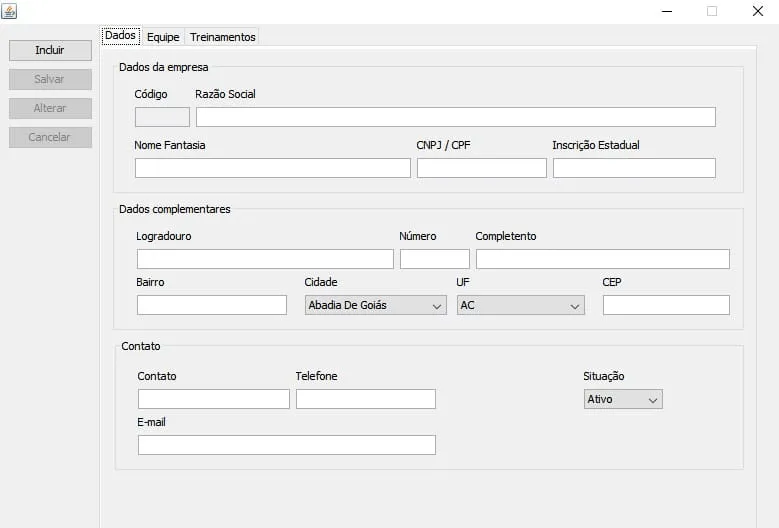The image size is (779, 528).
Task: Click the CNPJ / CPF field
Action: 481,168
